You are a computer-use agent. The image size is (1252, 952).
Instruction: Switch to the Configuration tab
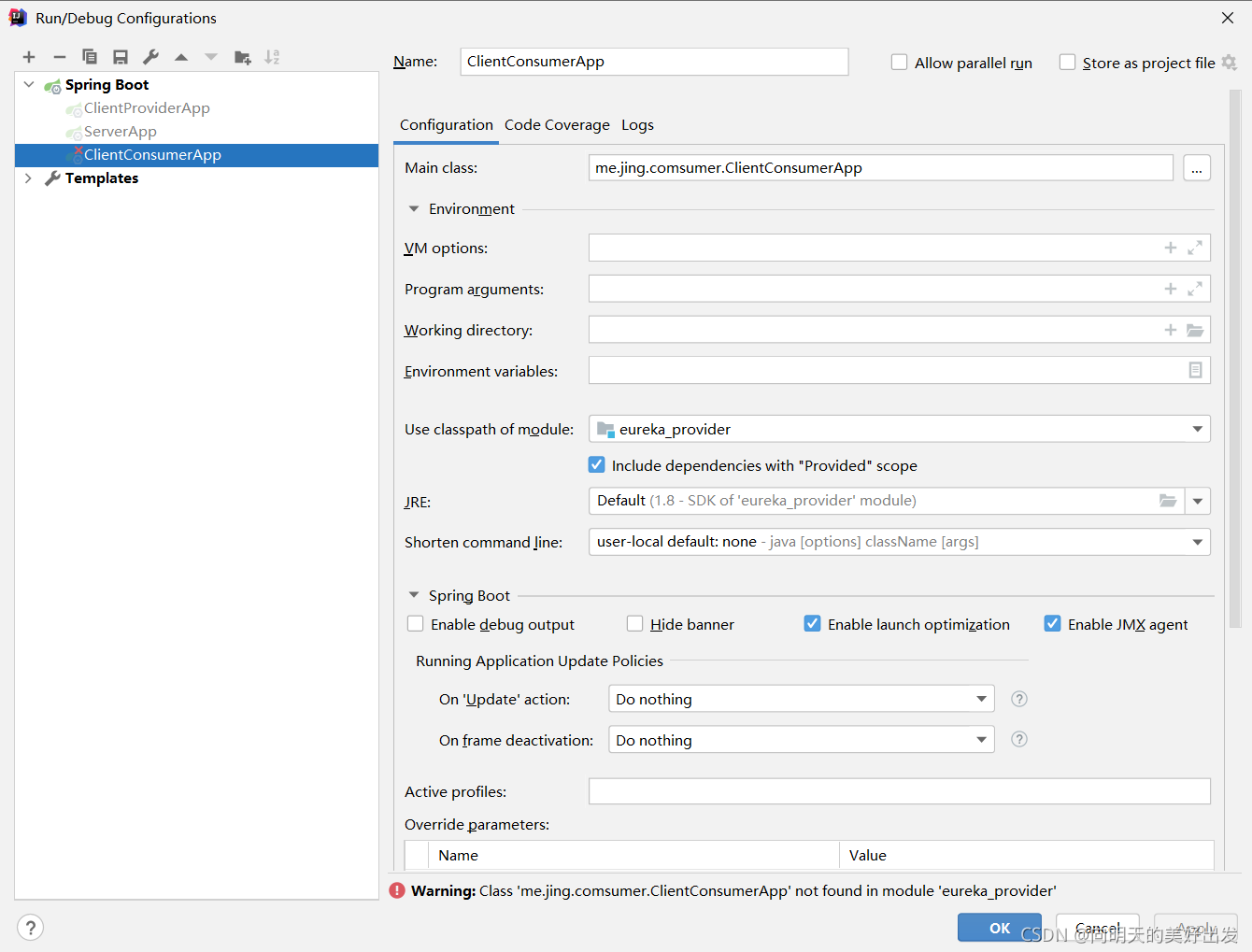point(446,125)
